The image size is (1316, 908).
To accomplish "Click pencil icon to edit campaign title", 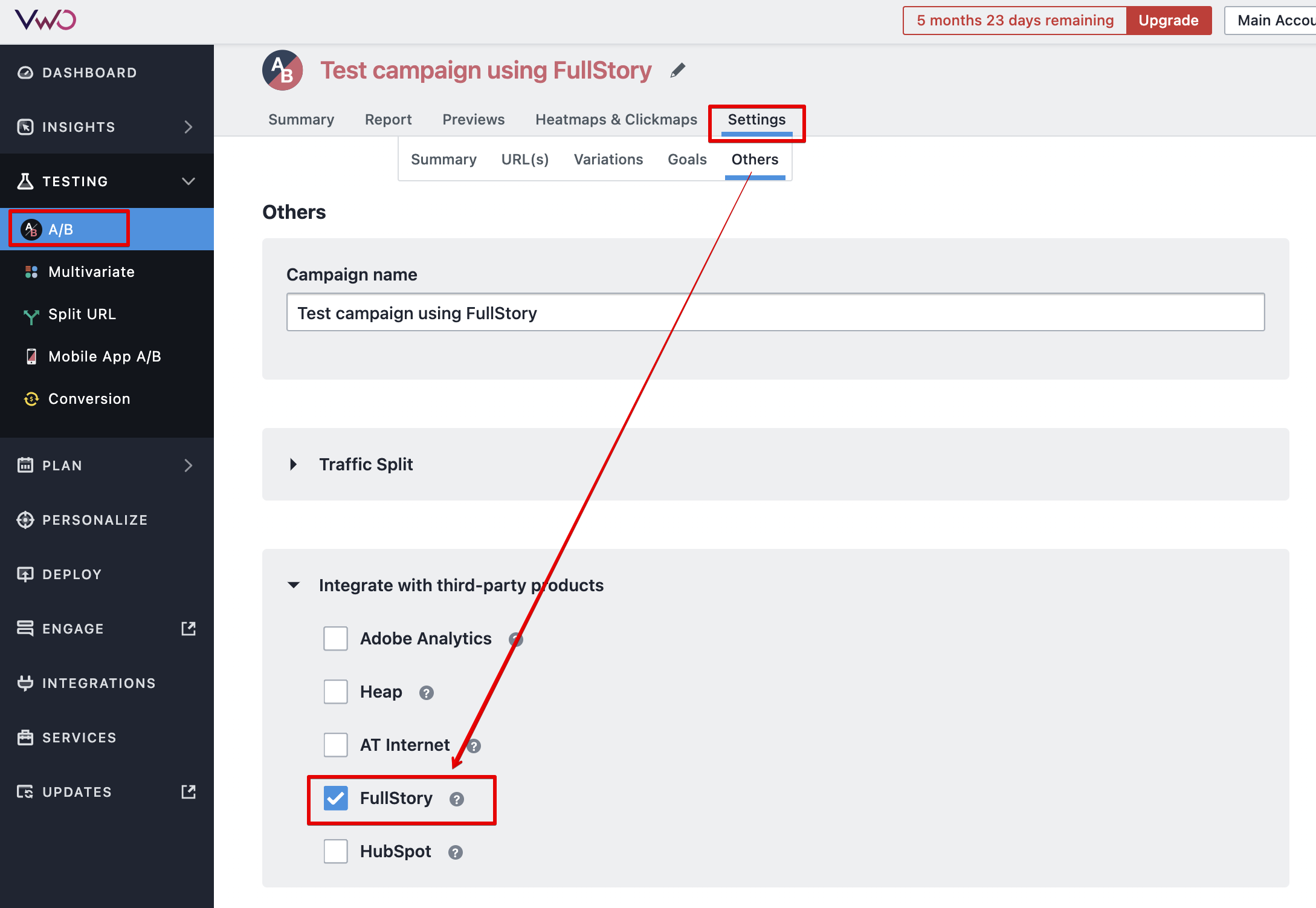I will pos(678,71).
